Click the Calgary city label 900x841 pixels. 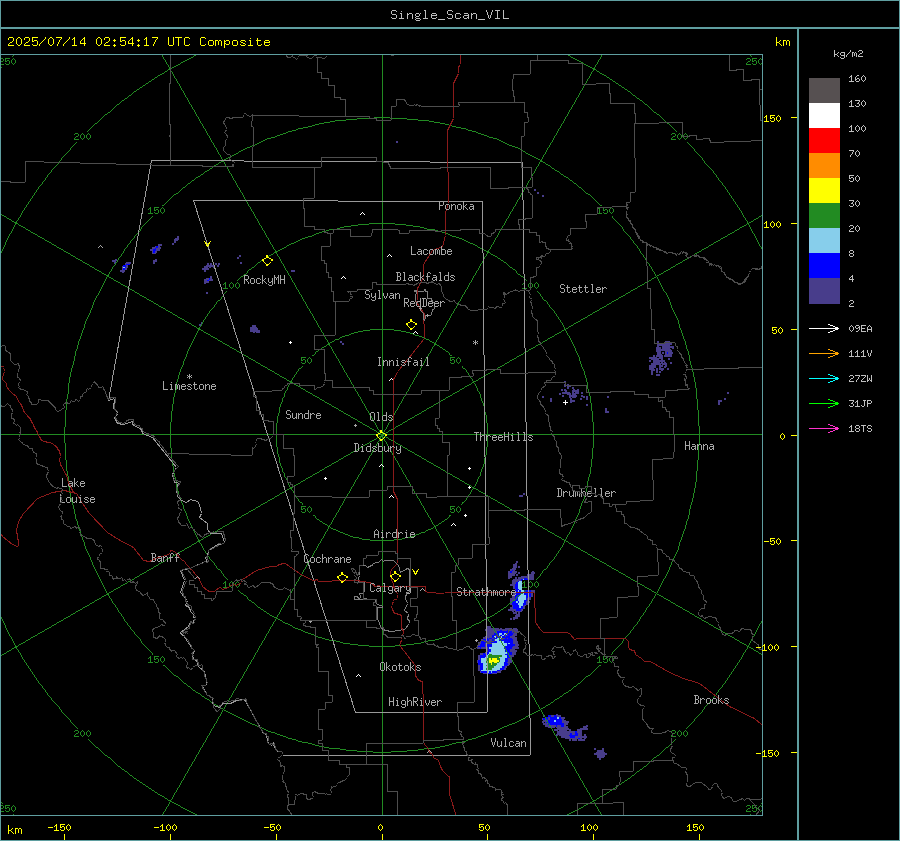[390, 588]
